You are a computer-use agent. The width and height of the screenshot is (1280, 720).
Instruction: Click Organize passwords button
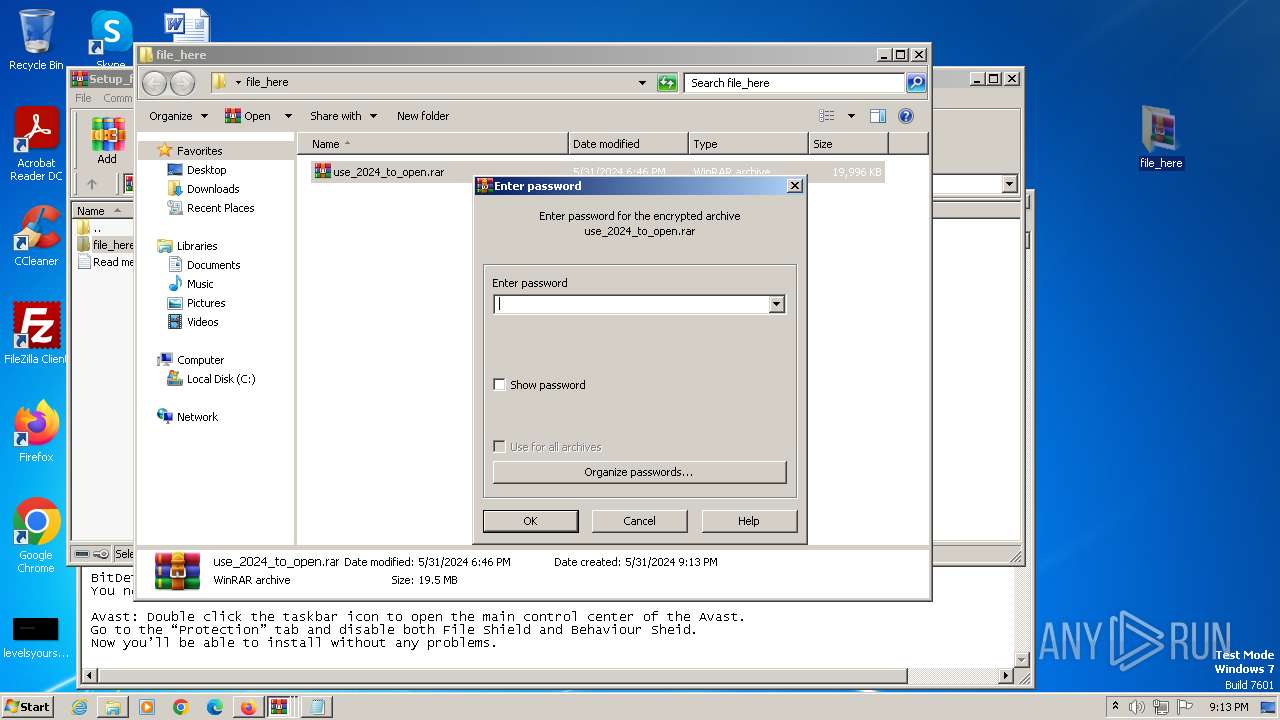click(x=639, y=472)
